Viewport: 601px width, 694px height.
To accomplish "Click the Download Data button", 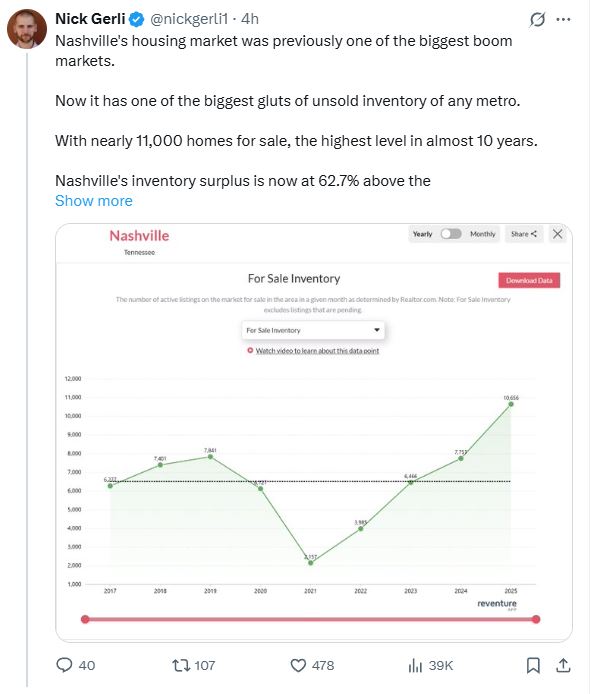I will click(x=529, y=280).
